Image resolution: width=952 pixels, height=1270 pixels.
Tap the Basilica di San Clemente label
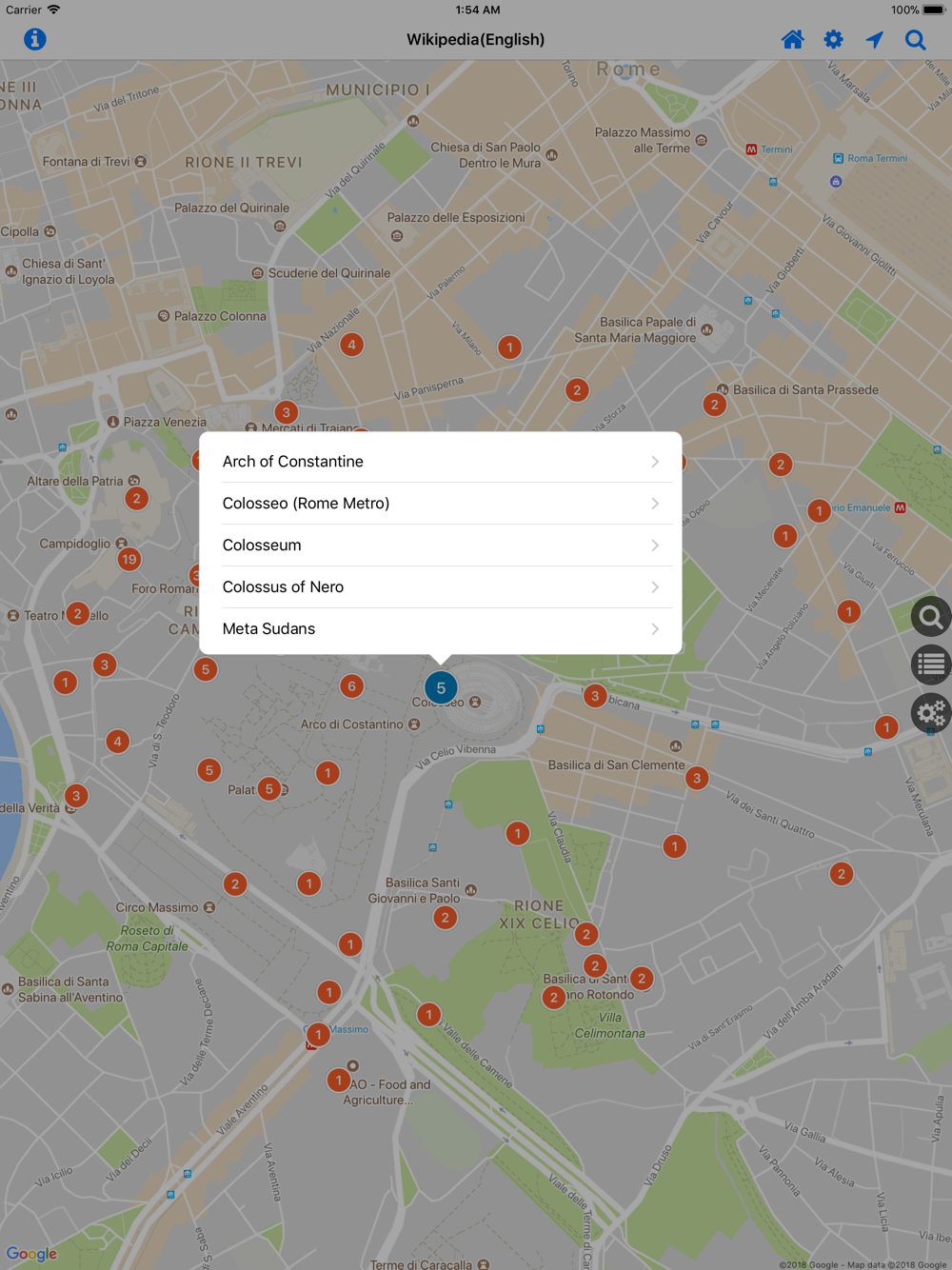[616, 764]
